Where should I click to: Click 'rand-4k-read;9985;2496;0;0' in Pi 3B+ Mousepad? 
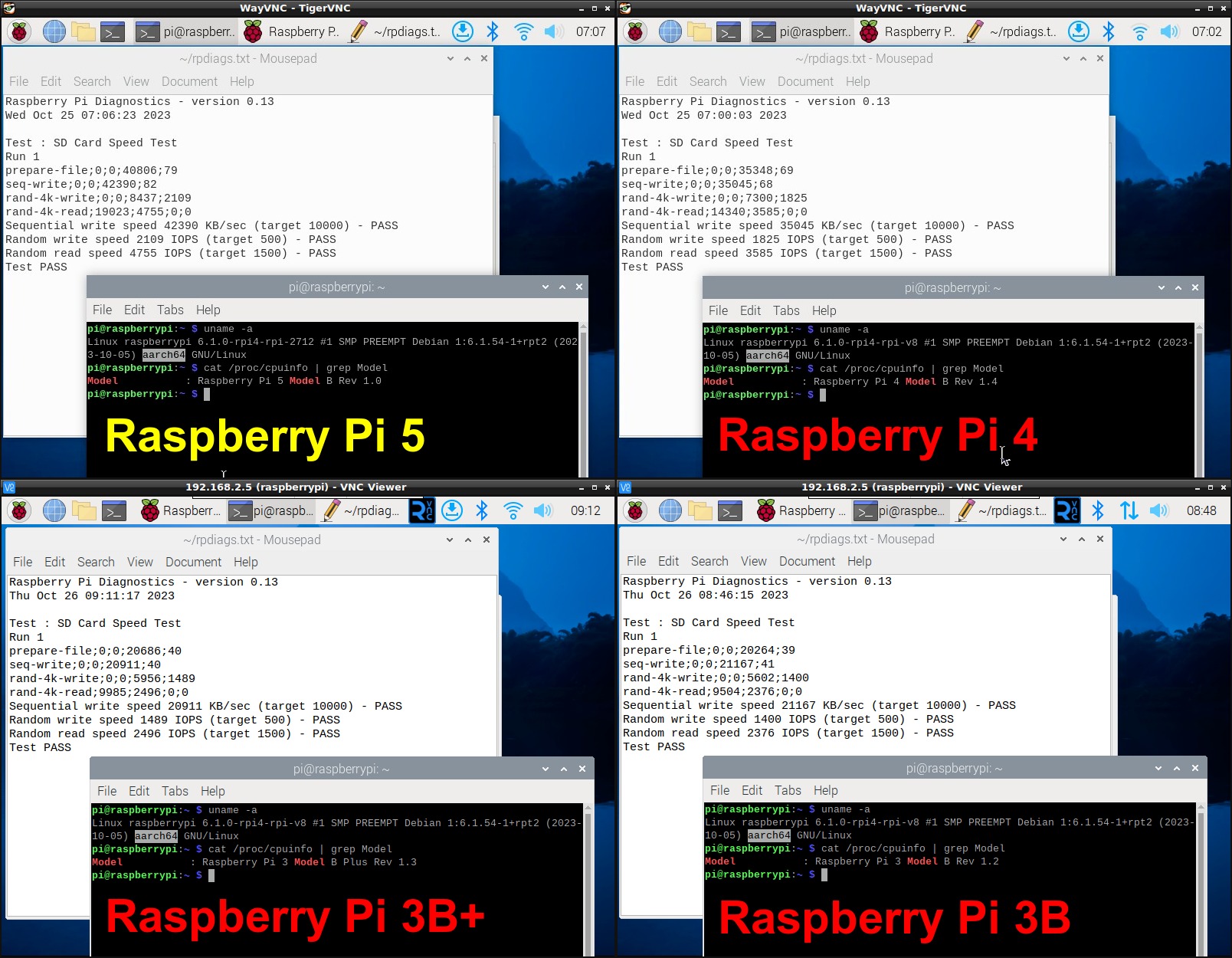pyautogui.click(x=98, y=692)
